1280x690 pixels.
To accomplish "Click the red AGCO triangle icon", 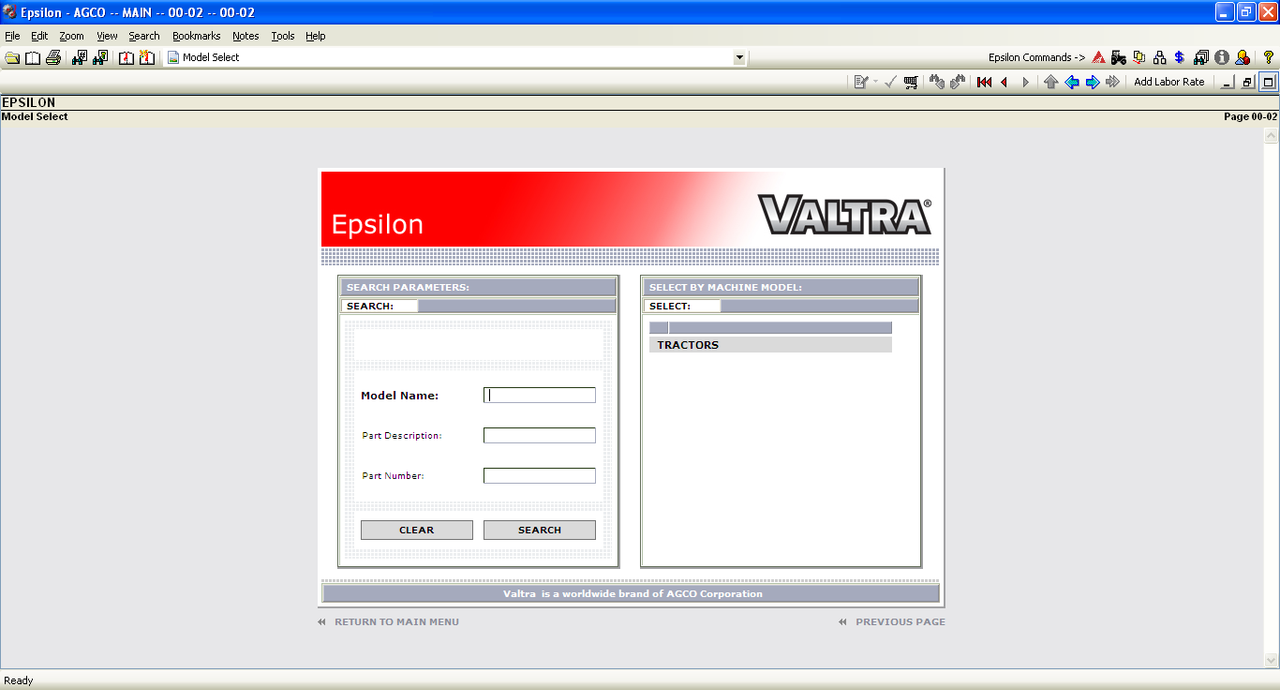I will (1099, 58).
